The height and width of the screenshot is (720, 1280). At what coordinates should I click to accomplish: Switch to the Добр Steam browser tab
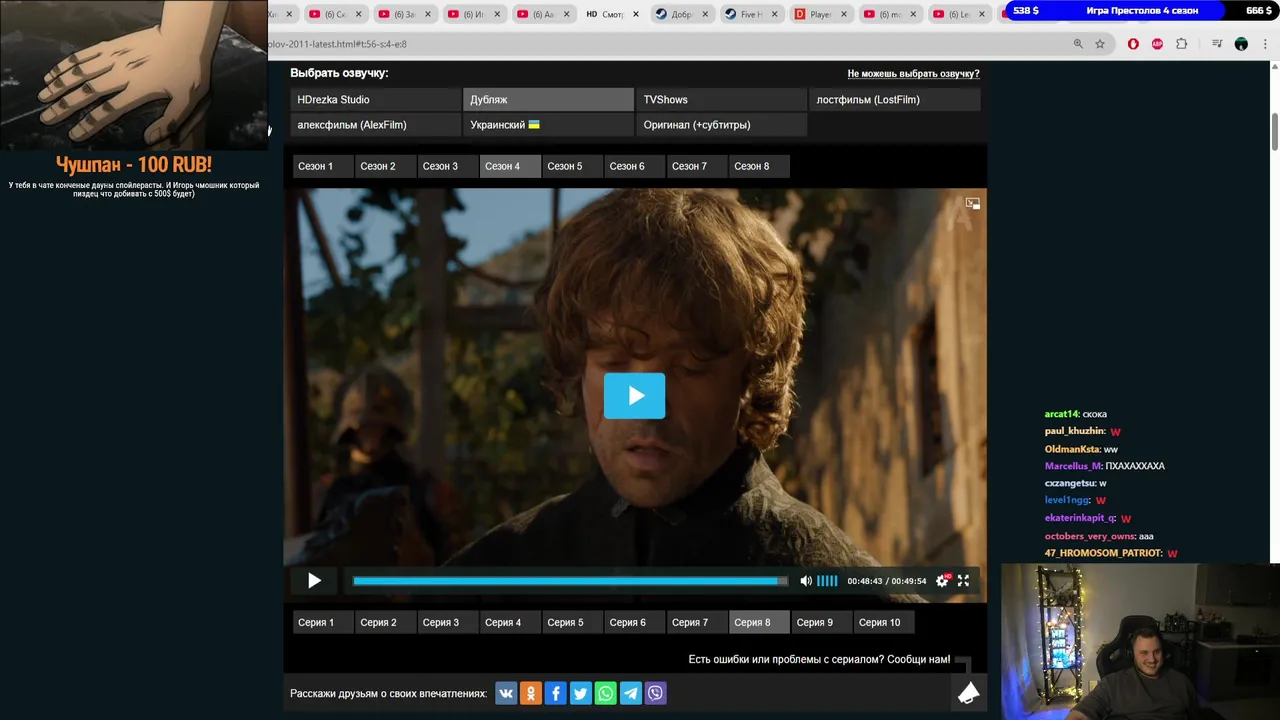681,14
